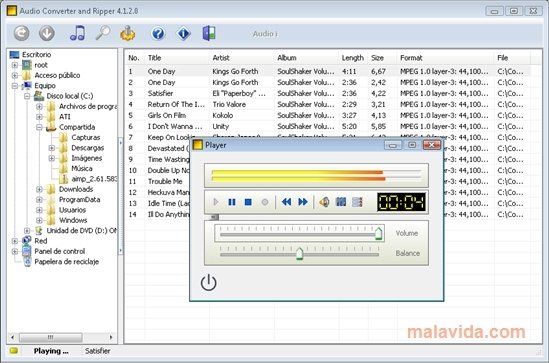
Task: Click the yellow status bar icon
Action: [14, 350]
